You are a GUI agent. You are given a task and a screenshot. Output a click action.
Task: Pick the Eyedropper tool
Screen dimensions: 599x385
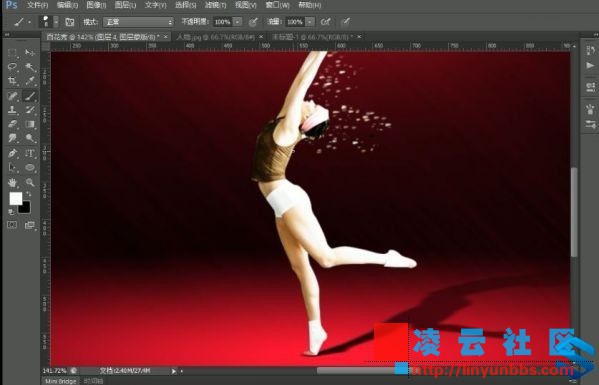point(30,81)
